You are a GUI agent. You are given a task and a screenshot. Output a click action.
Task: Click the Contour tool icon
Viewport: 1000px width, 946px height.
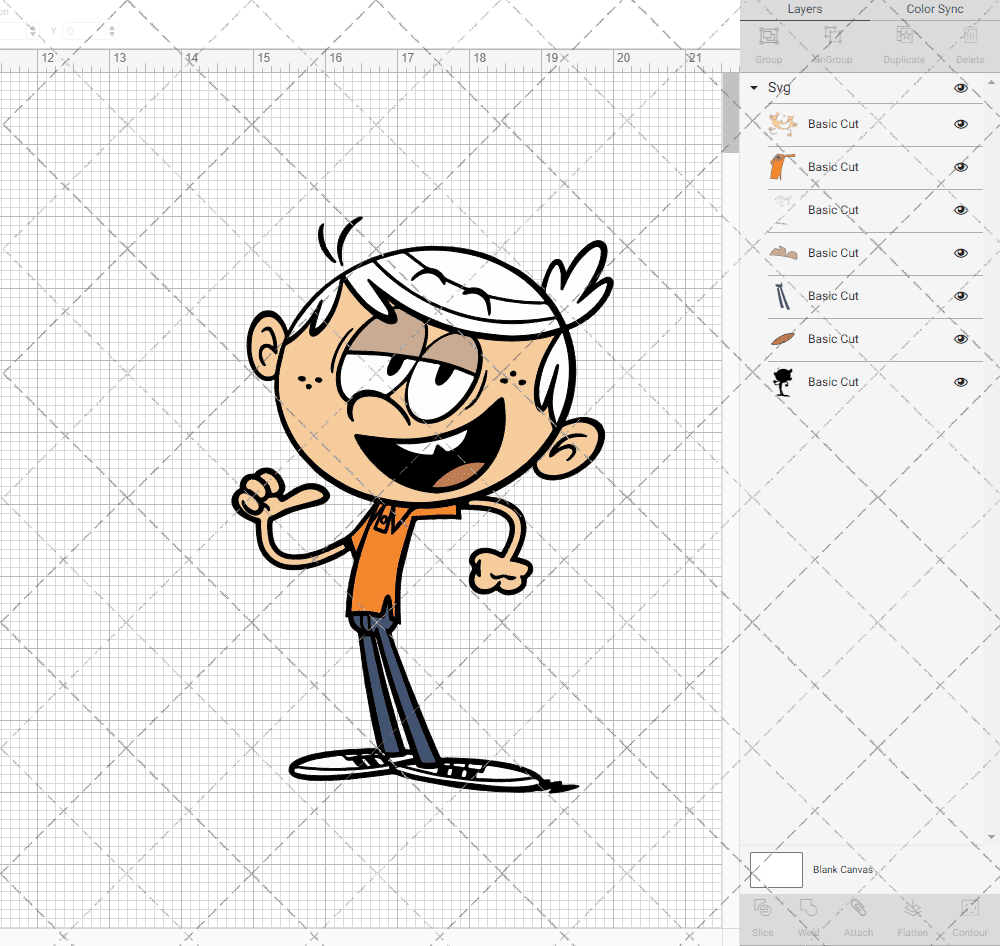pos(969,908)
